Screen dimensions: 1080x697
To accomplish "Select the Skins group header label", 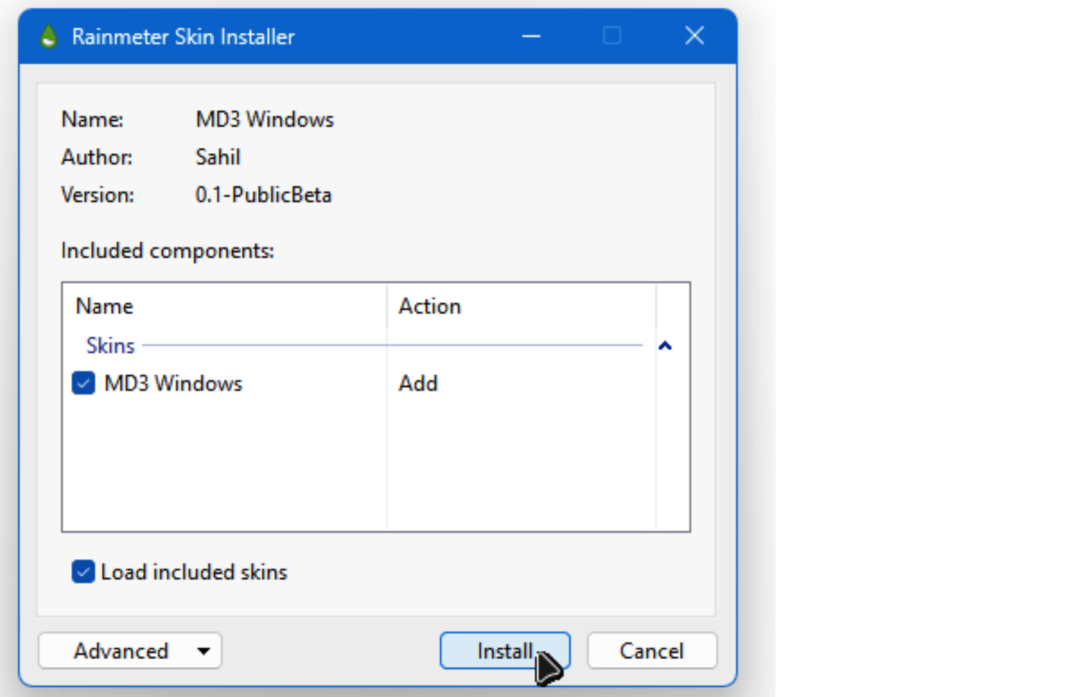I will (x=110, y=346).
